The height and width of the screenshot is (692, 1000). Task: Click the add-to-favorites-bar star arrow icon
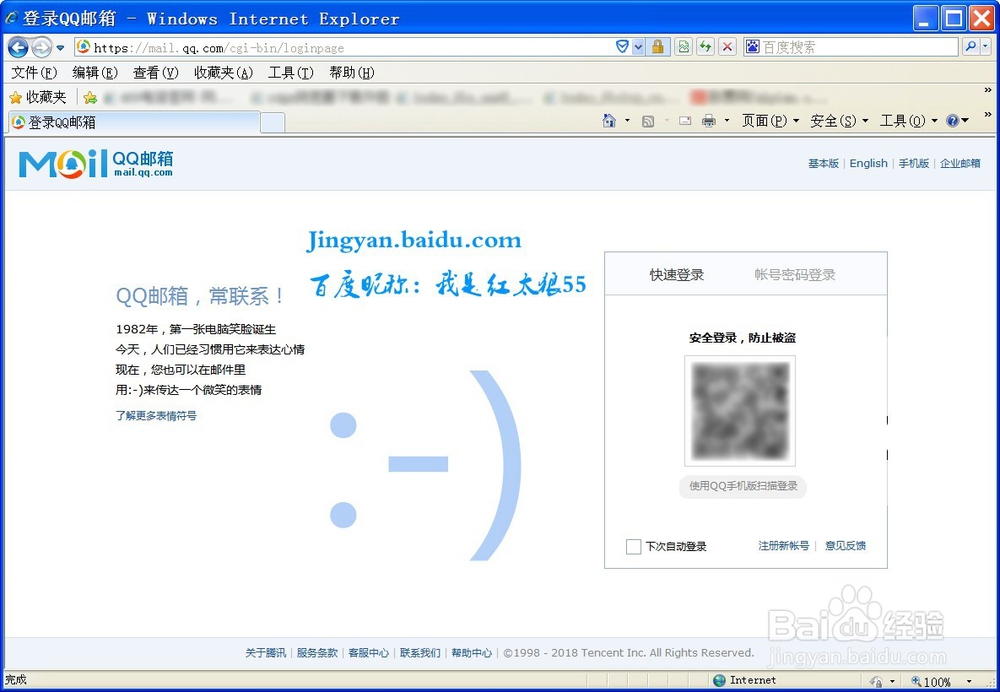(90, 98)
